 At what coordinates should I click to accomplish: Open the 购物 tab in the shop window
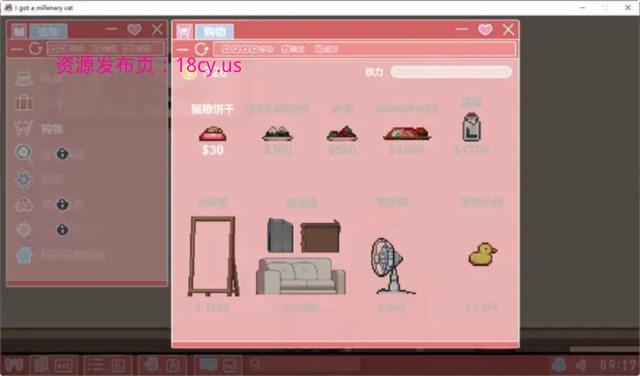pos(215,31)
